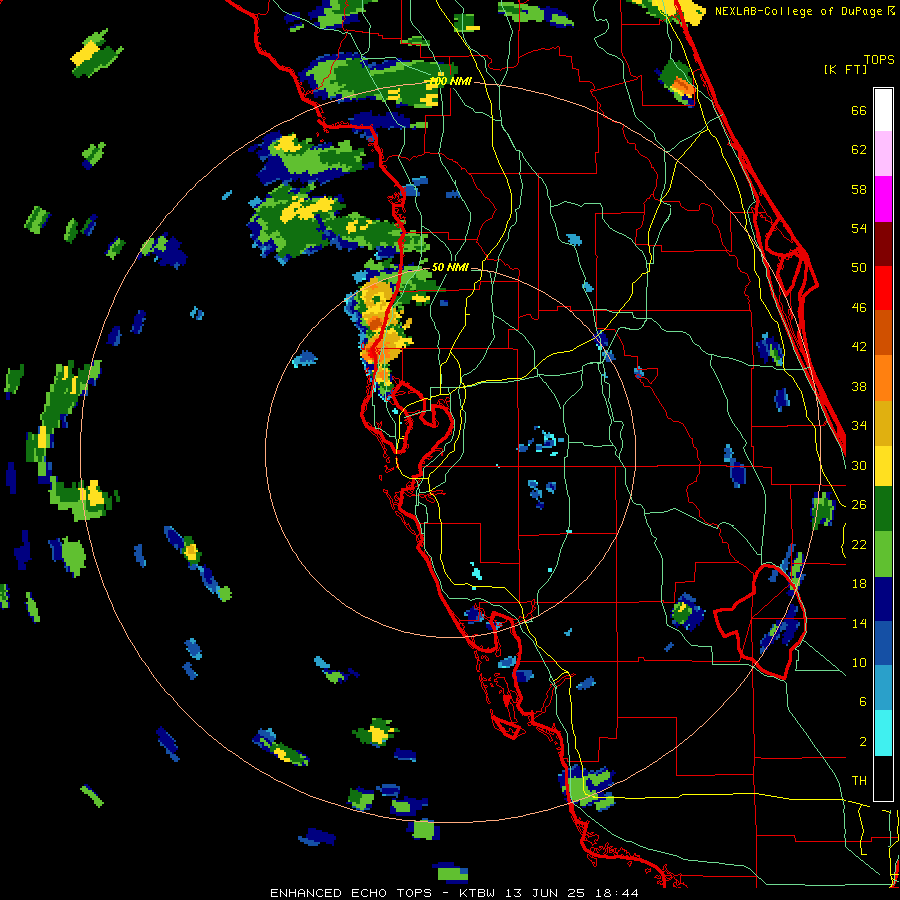Viewport: 900px width, 900px height.
Task: Click the bright yellow legend swatch
Action: 883,466
